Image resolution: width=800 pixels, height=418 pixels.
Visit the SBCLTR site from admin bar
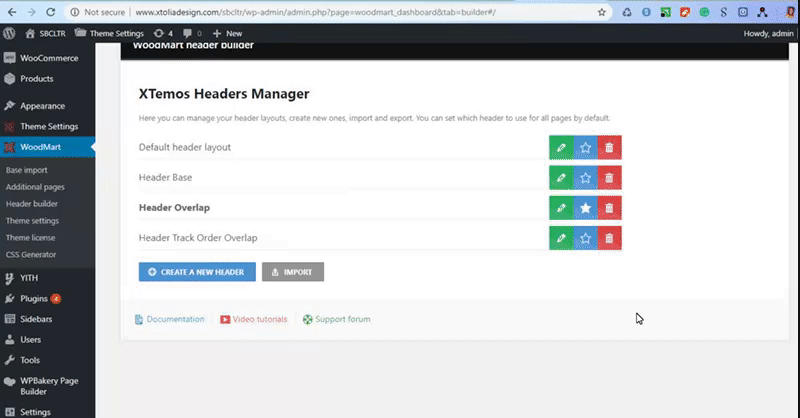click(45, 33)
